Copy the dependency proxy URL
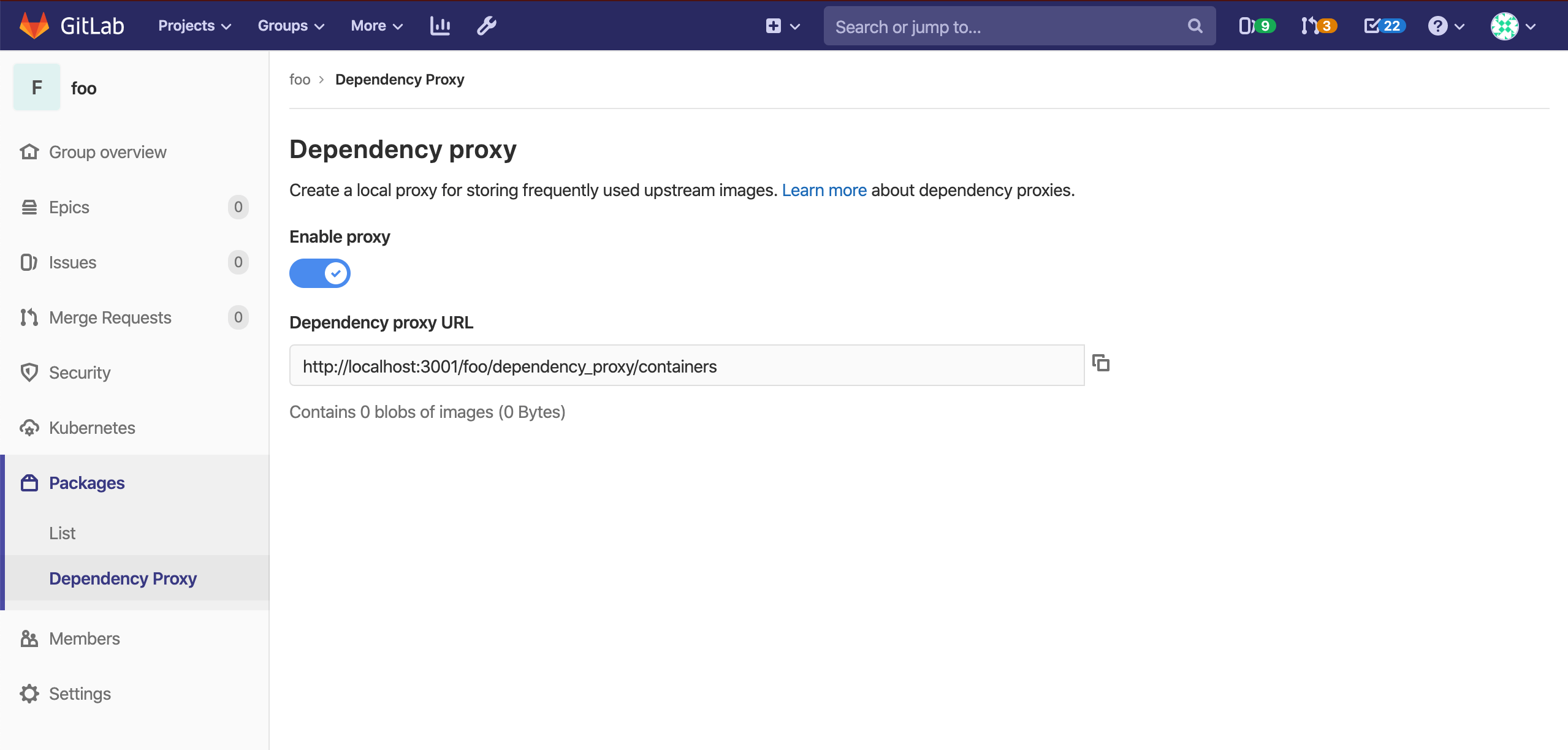The width and height of the screenshot is (1568, 750). (x=1100, y=363)
